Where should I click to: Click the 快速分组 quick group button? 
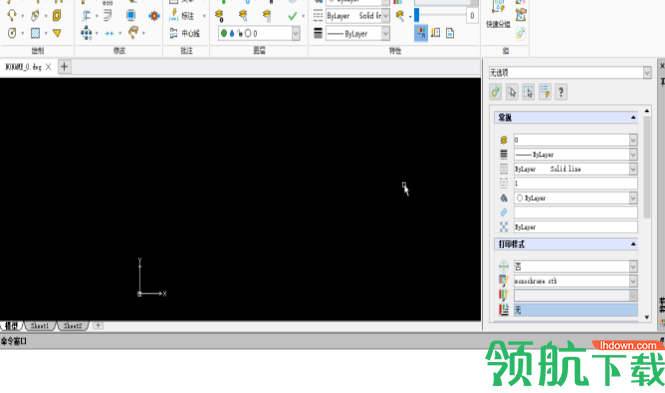point(498,15)
